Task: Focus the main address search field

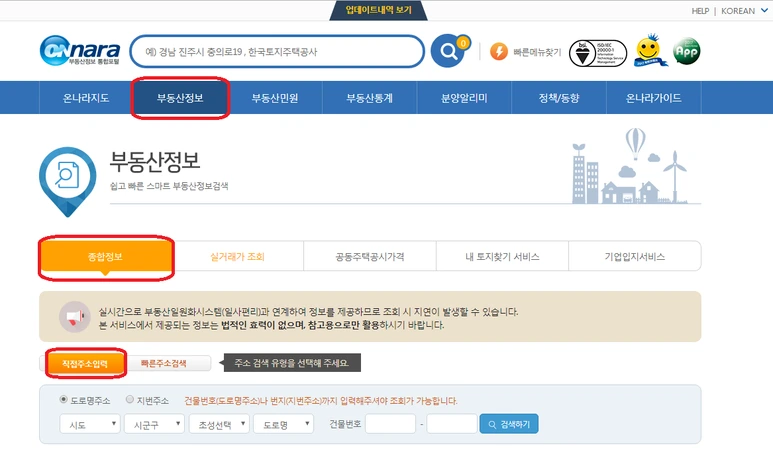Action: click(x=277, y=51)
